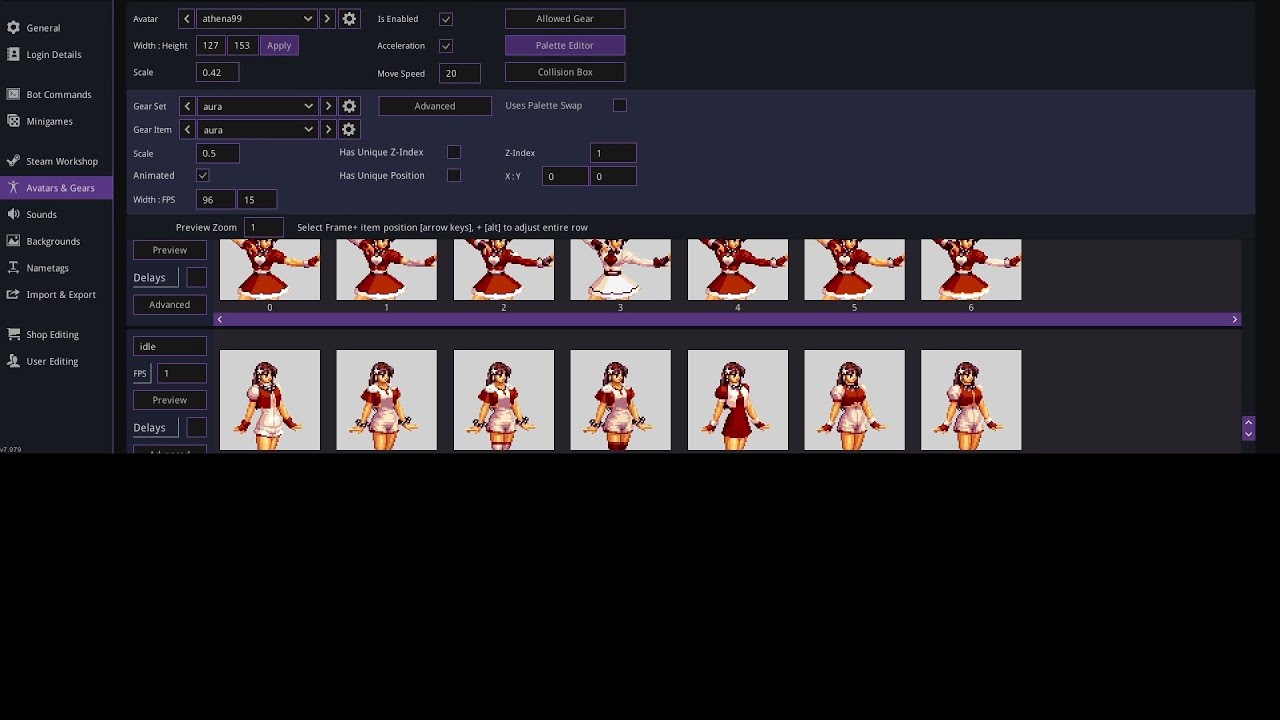Click the Minigames dice icon
Image resolution: width=1280 pixels, height=720 pixels.
click(13, 121)
